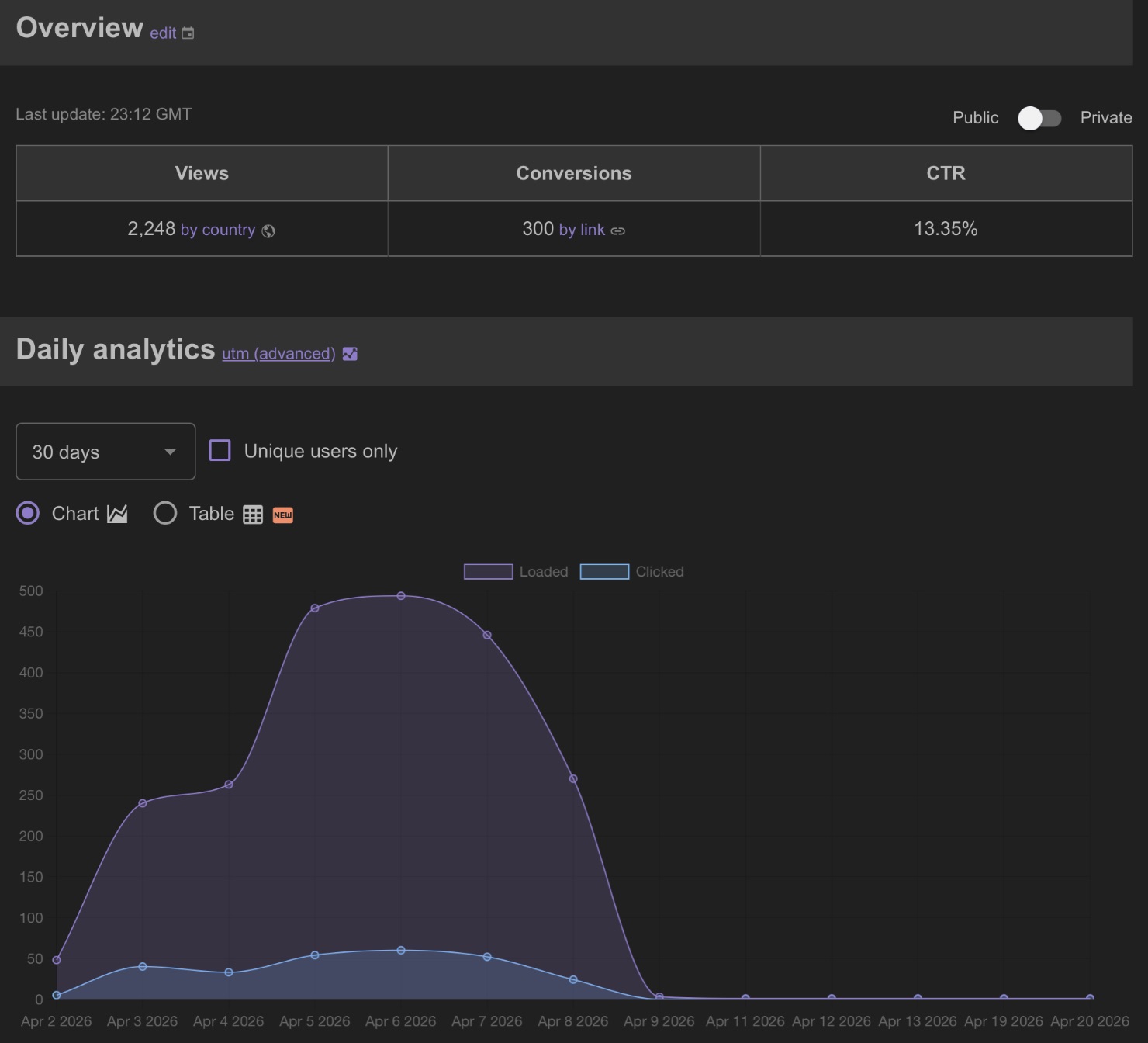Click the Clicked data point for Apr 6 2026
Image resolution: width=1148 pixels, height=1043 pixels.
(x=401, y=951)
